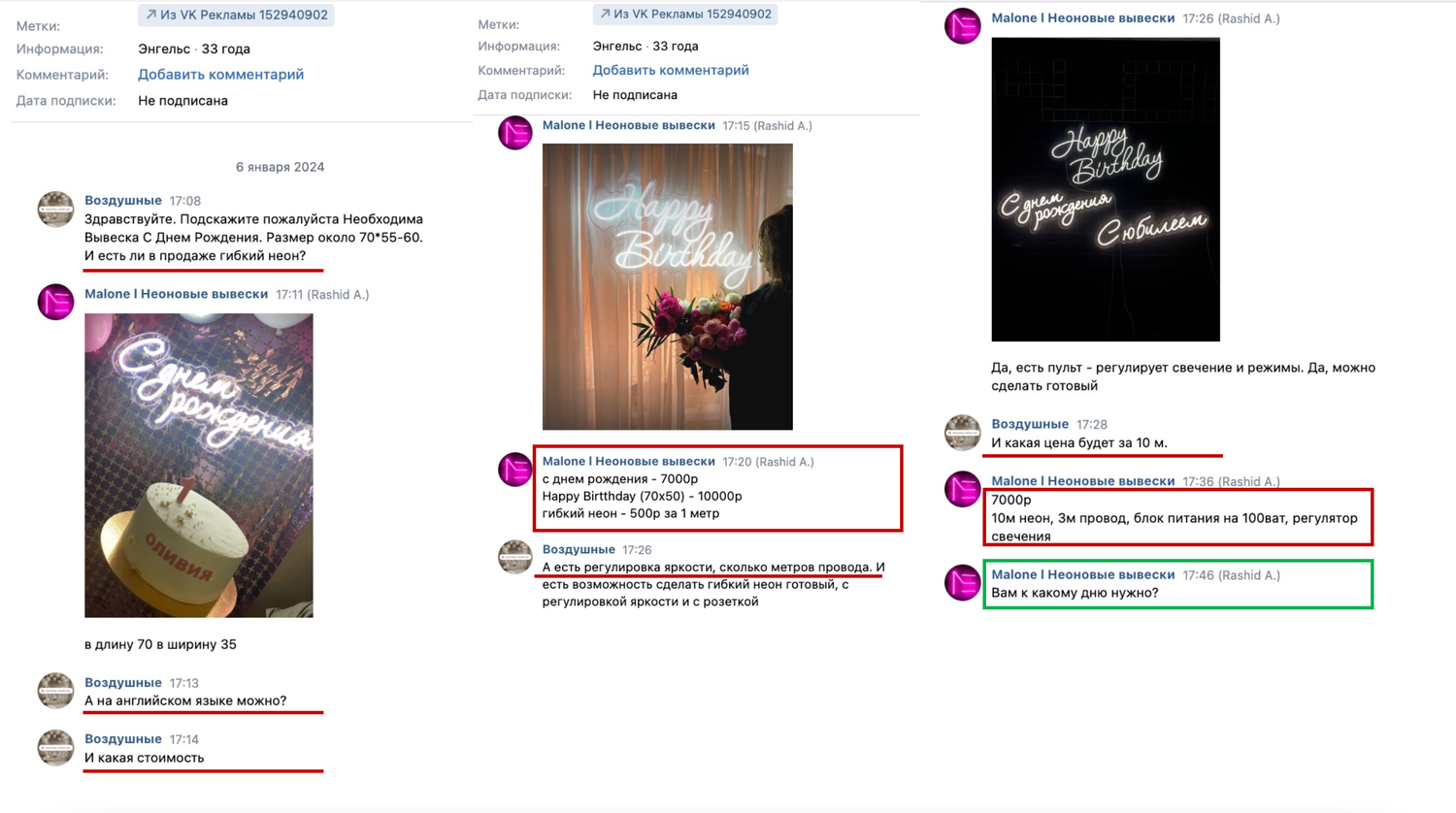
Task: Open Malone avatar at 17:26 message
Action: 963,26
